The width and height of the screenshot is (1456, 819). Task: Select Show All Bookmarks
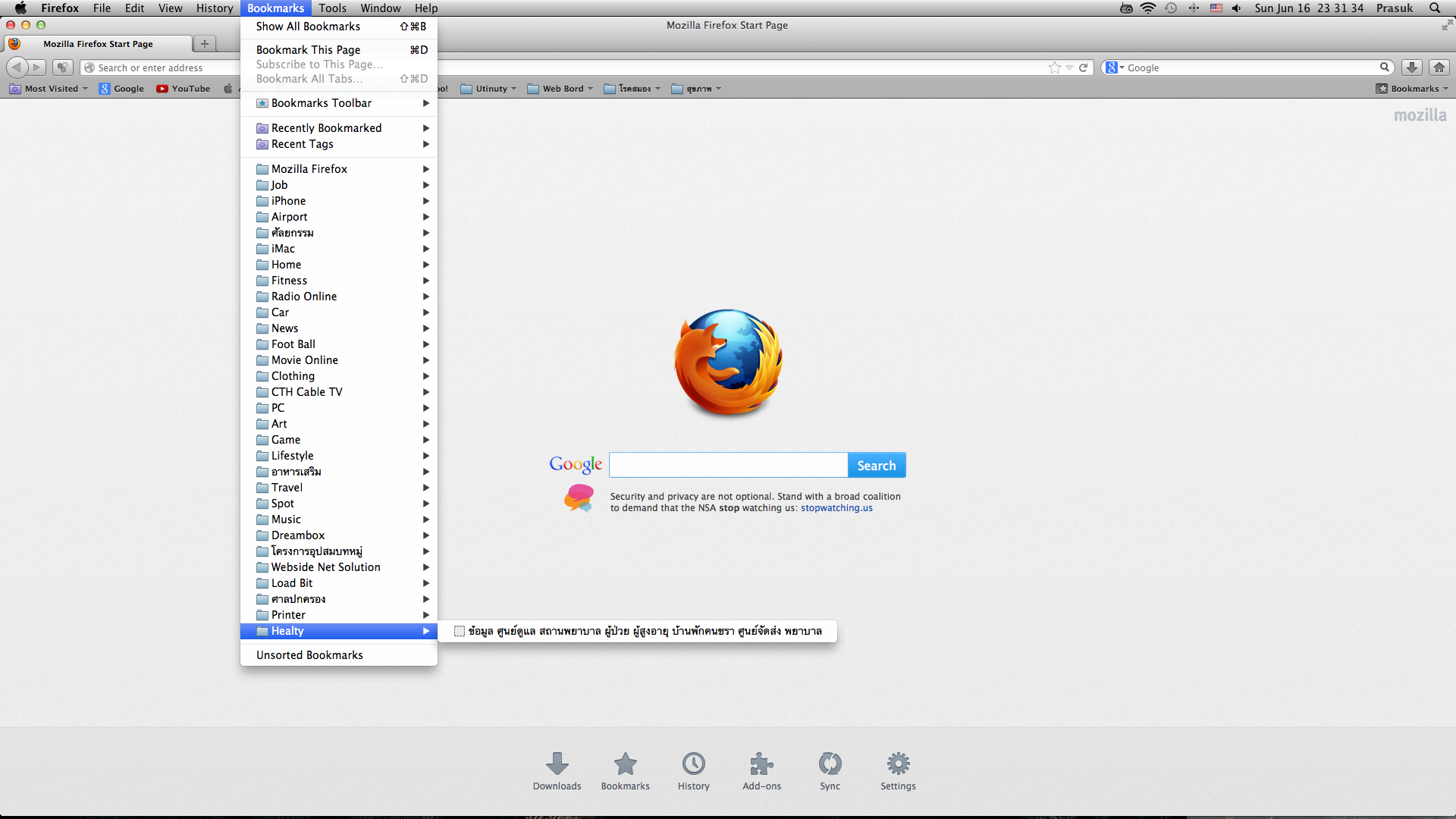(x=339, y=27)
